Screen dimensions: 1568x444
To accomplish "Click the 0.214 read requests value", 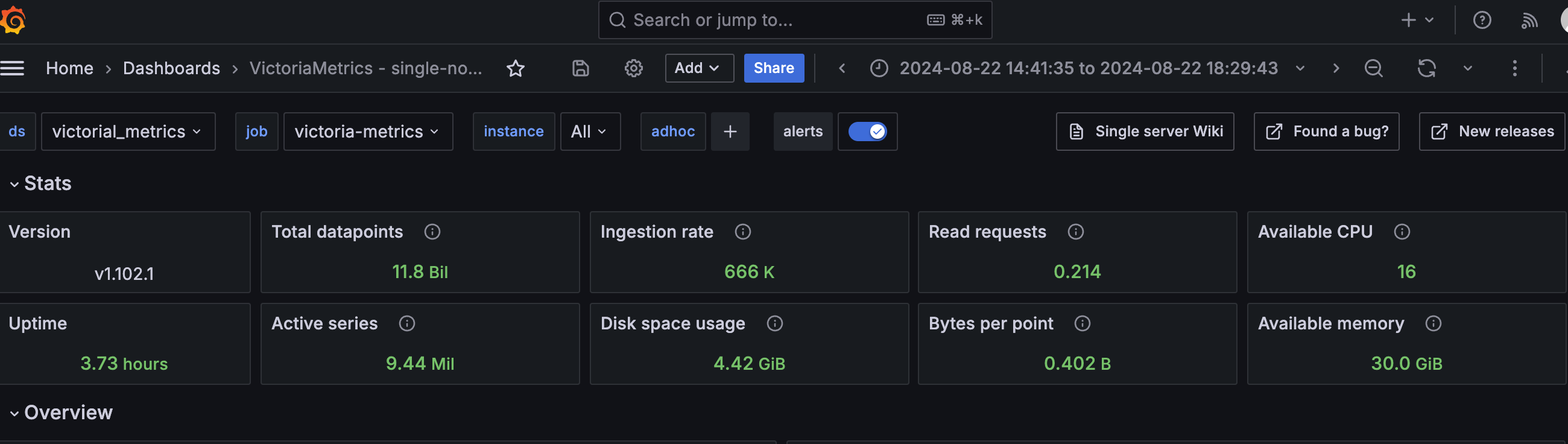I will coord(1077,271).
